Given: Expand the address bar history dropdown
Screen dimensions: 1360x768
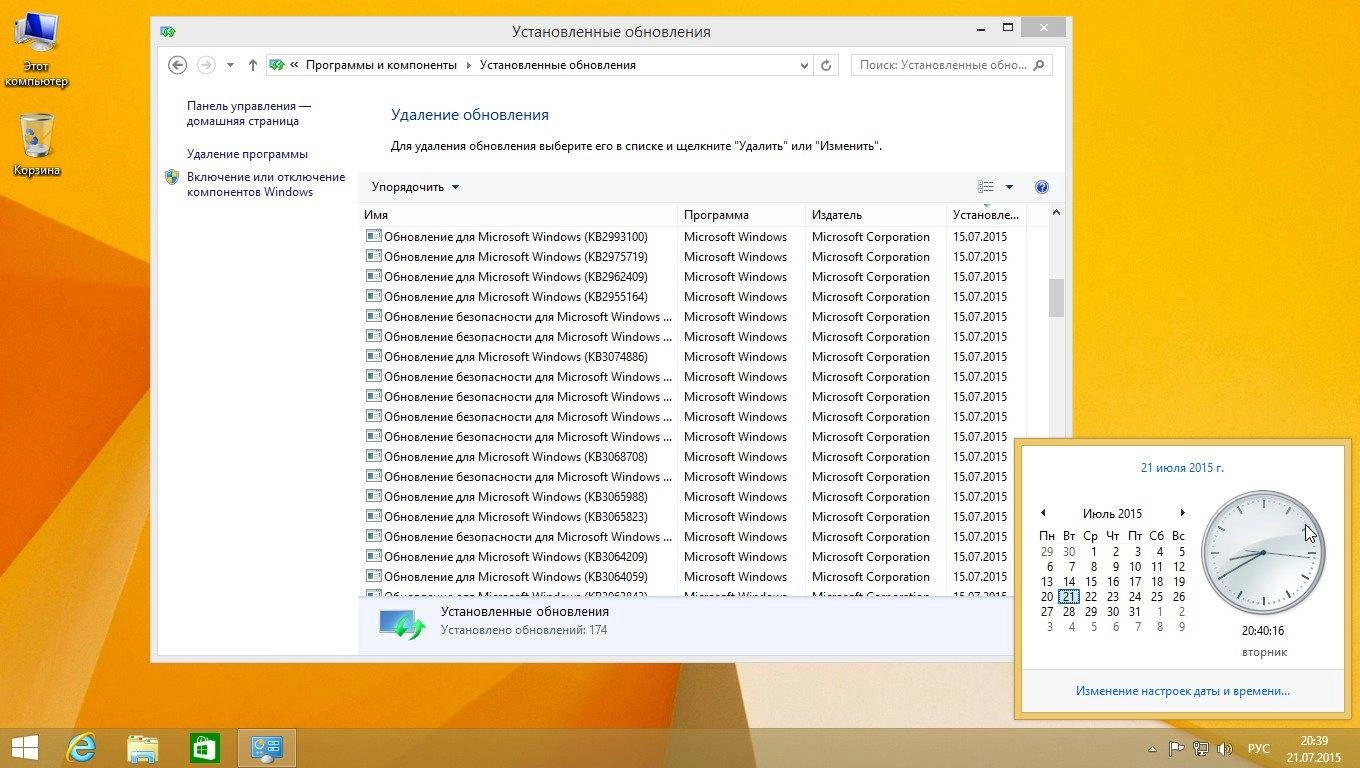Looking at the screenshot, I should 805,65.
